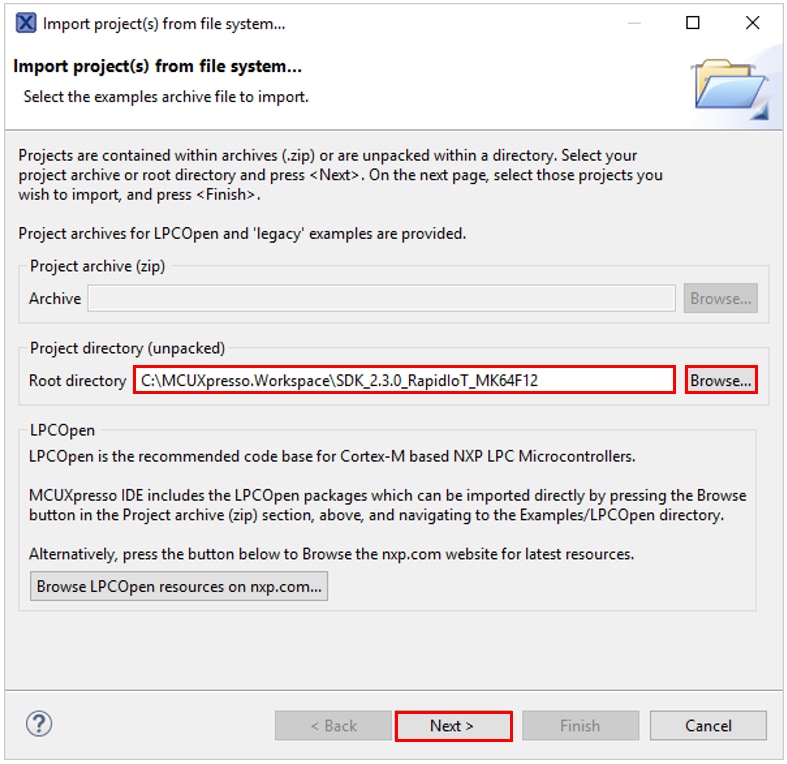
Task: Click the 'Root directory' label
Action: (x=78, y=380)
